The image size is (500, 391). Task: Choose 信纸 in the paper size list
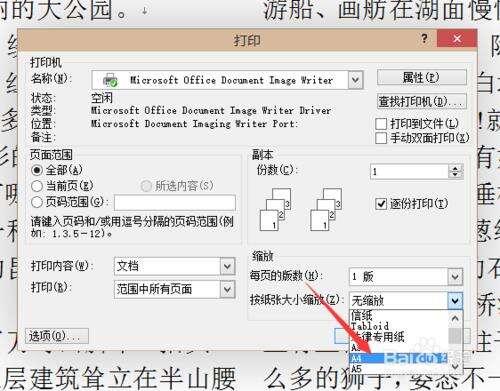coord(398,315)
